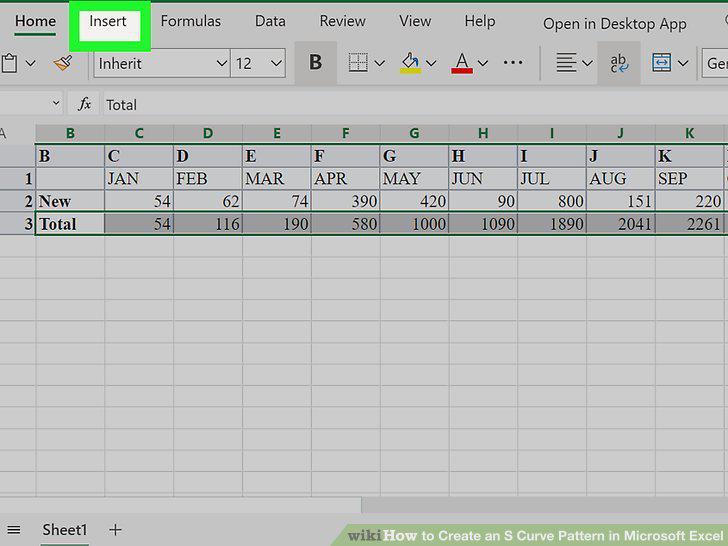Click Merge and Center icon
Viewport: 728px width, 546px height.
661,63
